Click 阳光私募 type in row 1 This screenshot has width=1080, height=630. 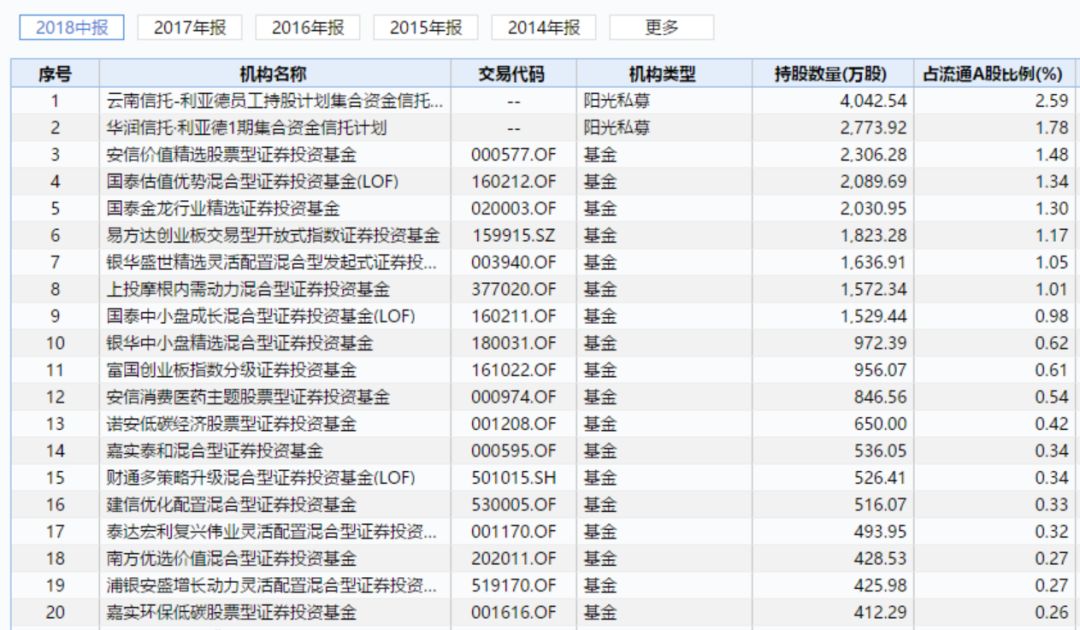(x=616, y=101)
